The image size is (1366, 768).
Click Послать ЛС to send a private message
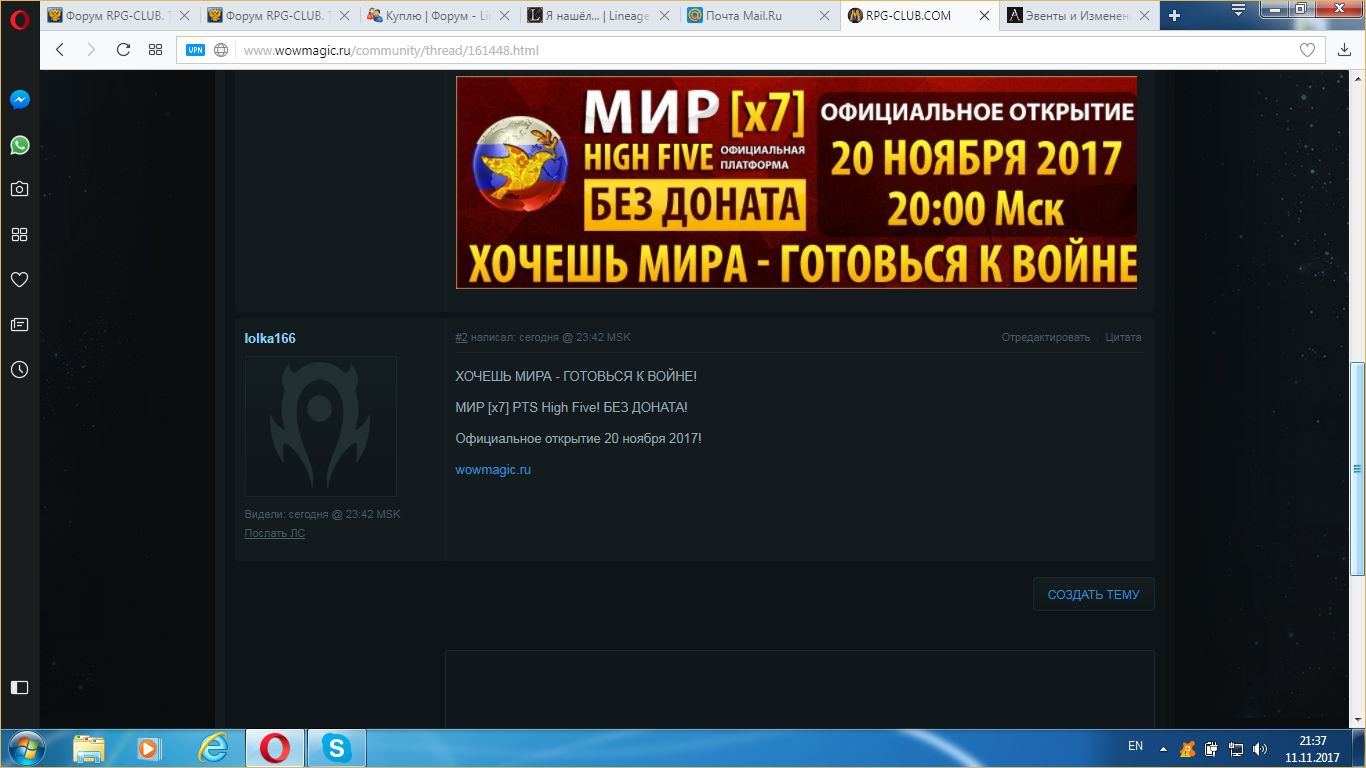(x=275, y=533)
